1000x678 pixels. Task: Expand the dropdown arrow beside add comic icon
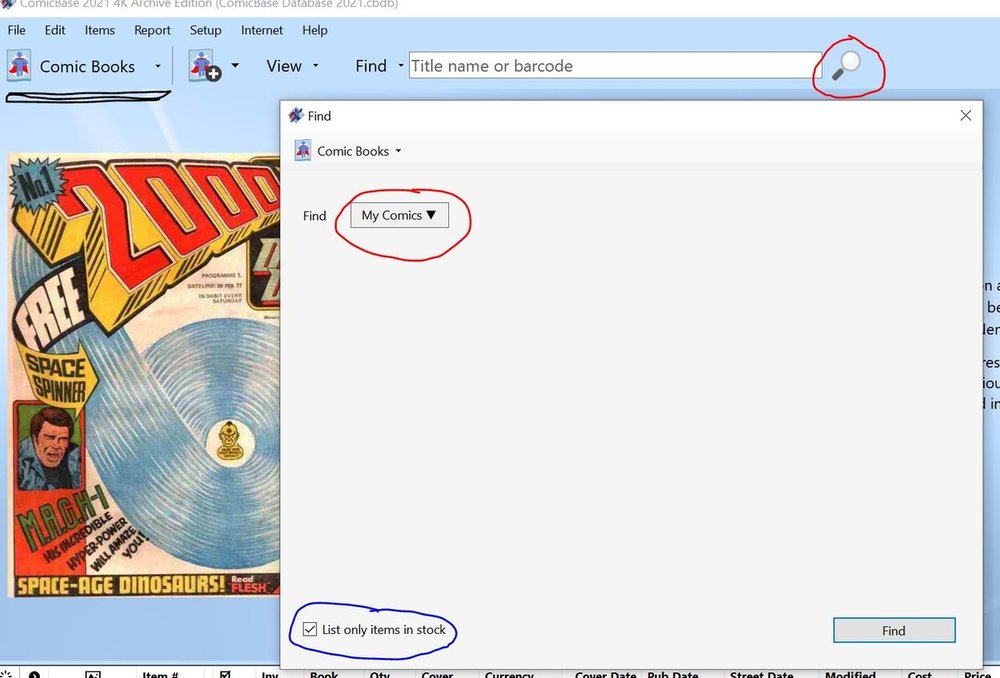[235, 66]
